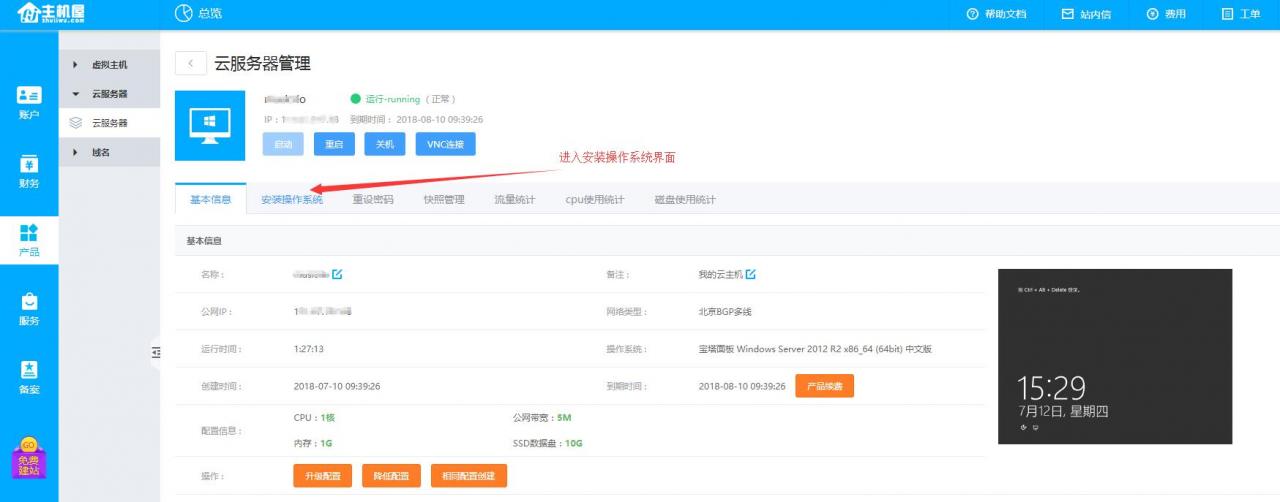Open 帮助文档 help documents

pyautogui.click(x=996, y=14)
